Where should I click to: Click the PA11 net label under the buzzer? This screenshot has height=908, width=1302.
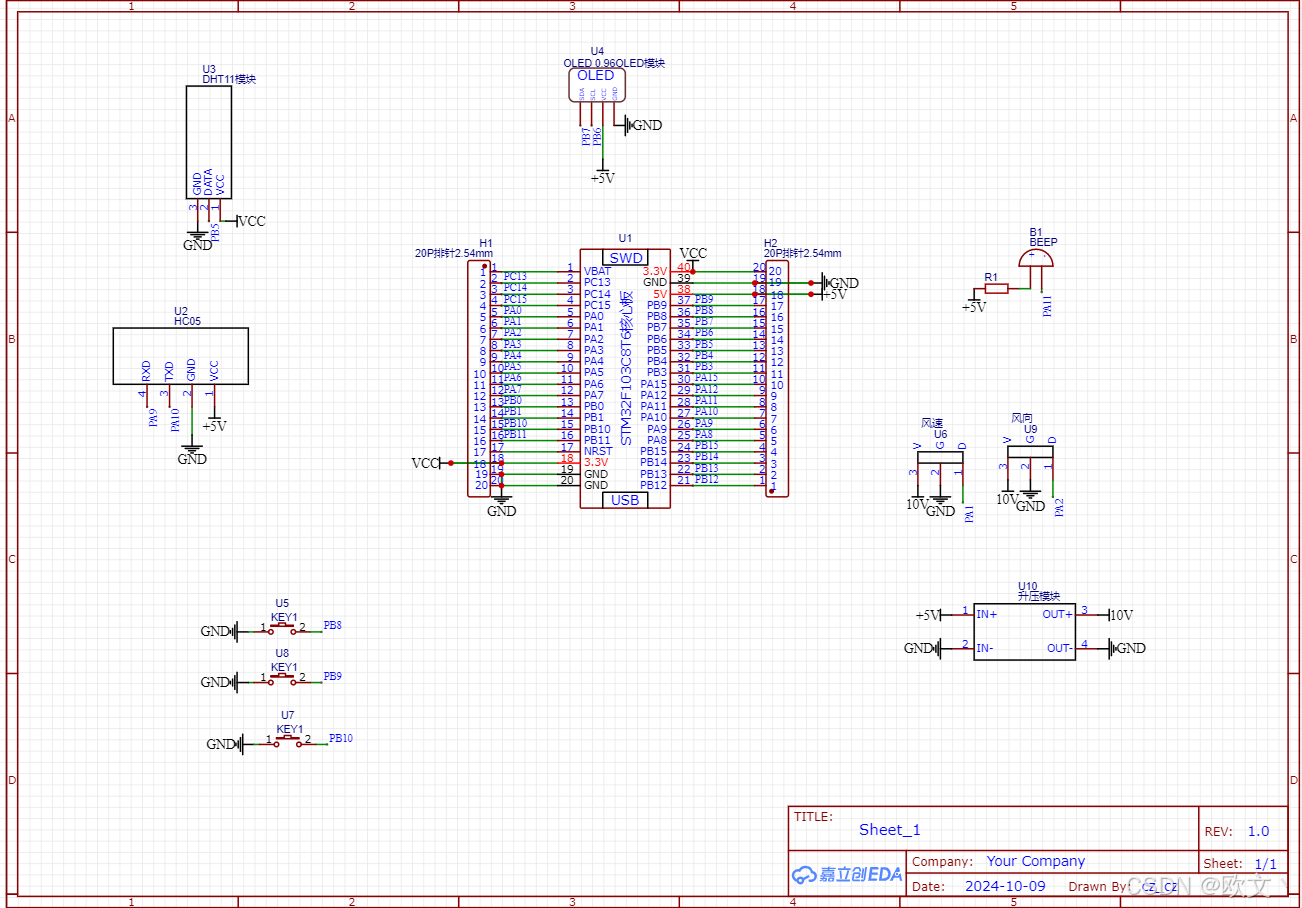tap(1047, 306)
